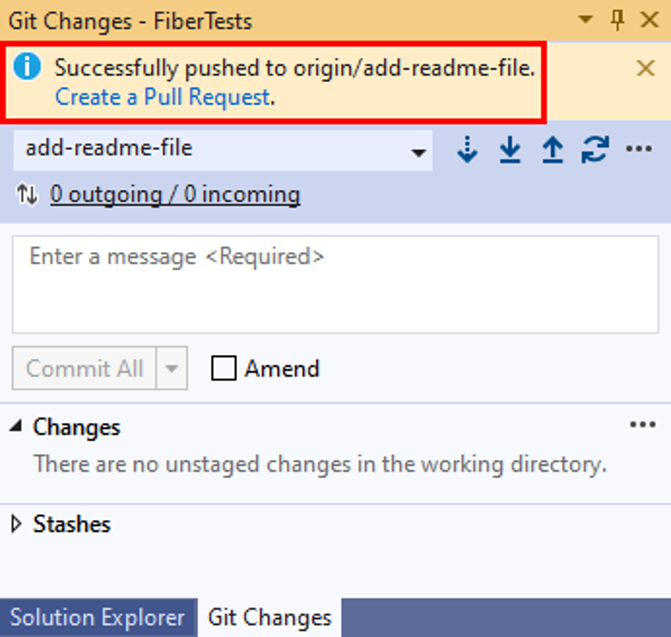Open the Commit All dropdown arrow
Viewport: 671px width, 637px height.
(172, 368)
